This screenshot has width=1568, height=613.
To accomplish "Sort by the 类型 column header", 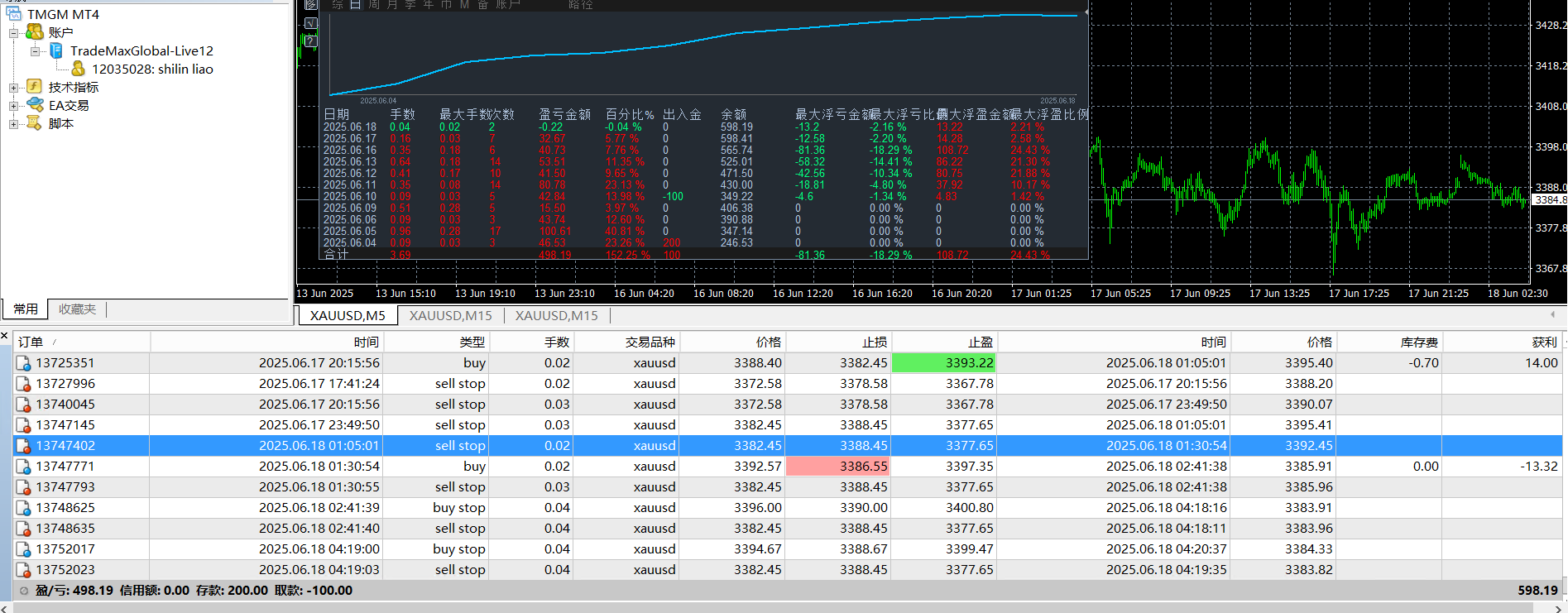I will pos(435,342).
